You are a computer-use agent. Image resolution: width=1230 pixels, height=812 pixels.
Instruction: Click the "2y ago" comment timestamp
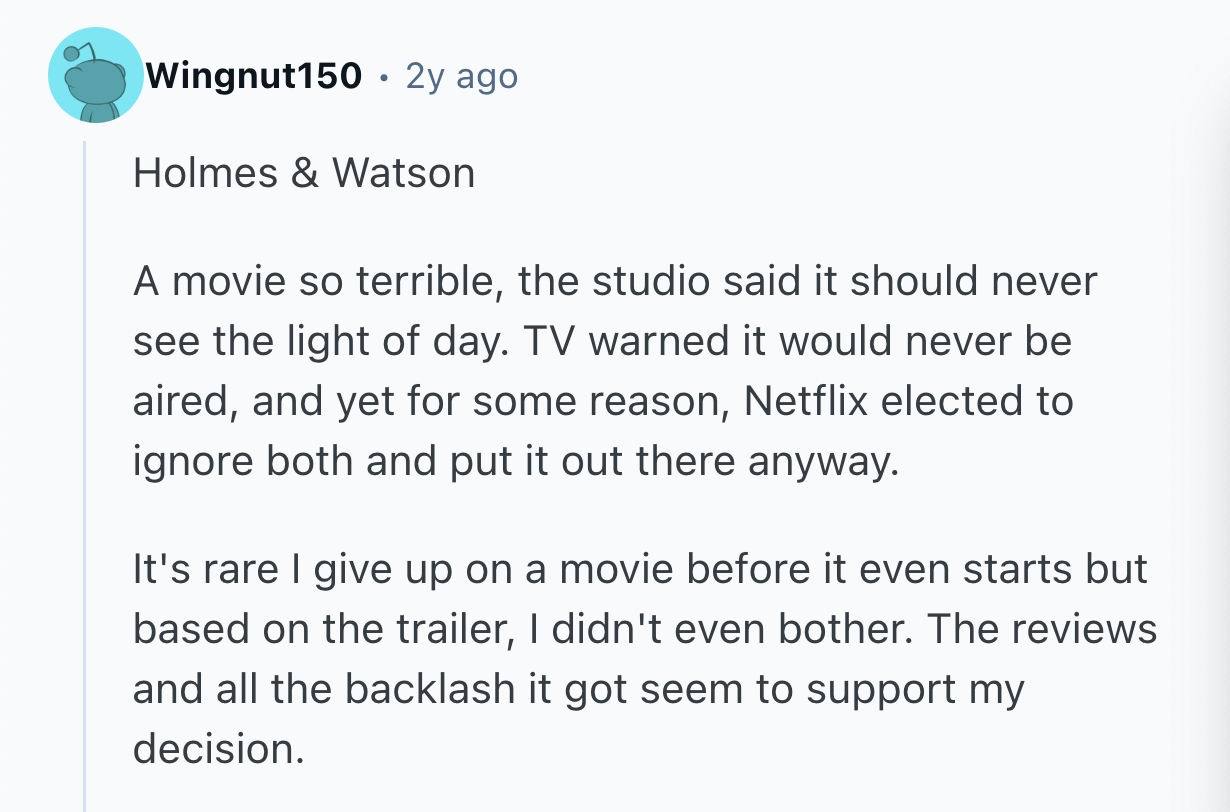click(x=461, y=76)
